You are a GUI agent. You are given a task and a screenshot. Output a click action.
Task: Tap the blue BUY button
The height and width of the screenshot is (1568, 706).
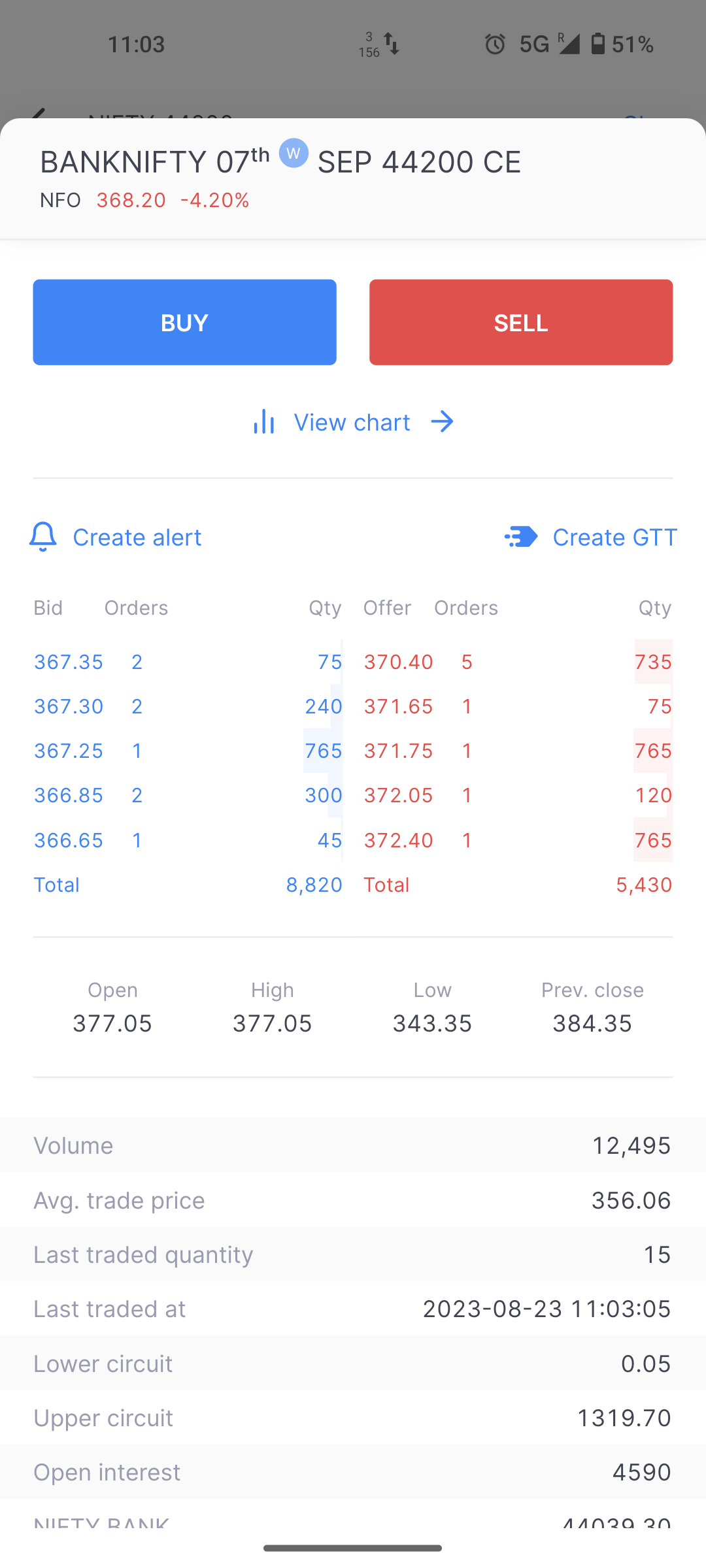(184, 322)
